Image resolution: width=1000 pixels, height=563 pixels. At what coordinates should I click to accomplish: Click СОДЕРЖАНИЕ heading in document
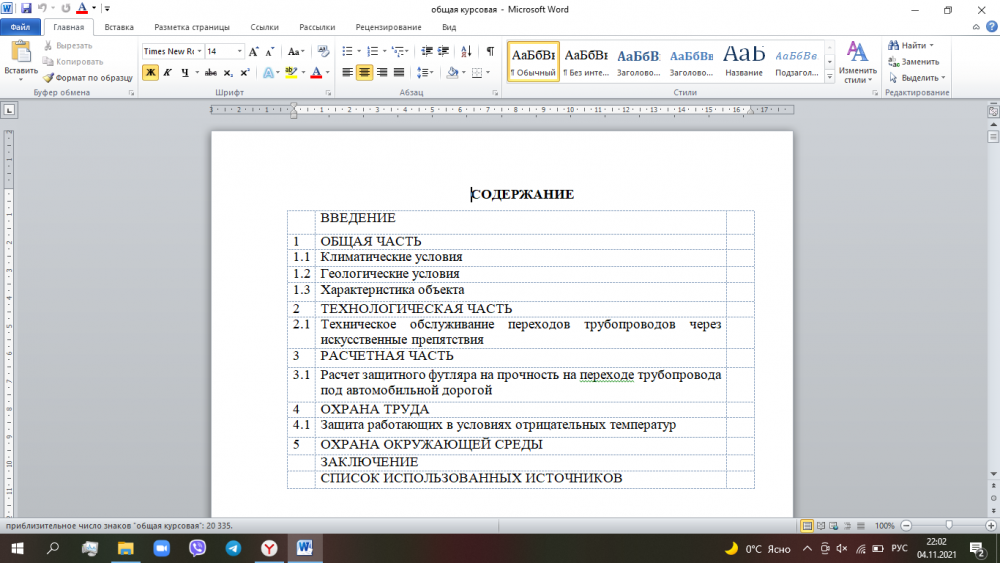522,194
